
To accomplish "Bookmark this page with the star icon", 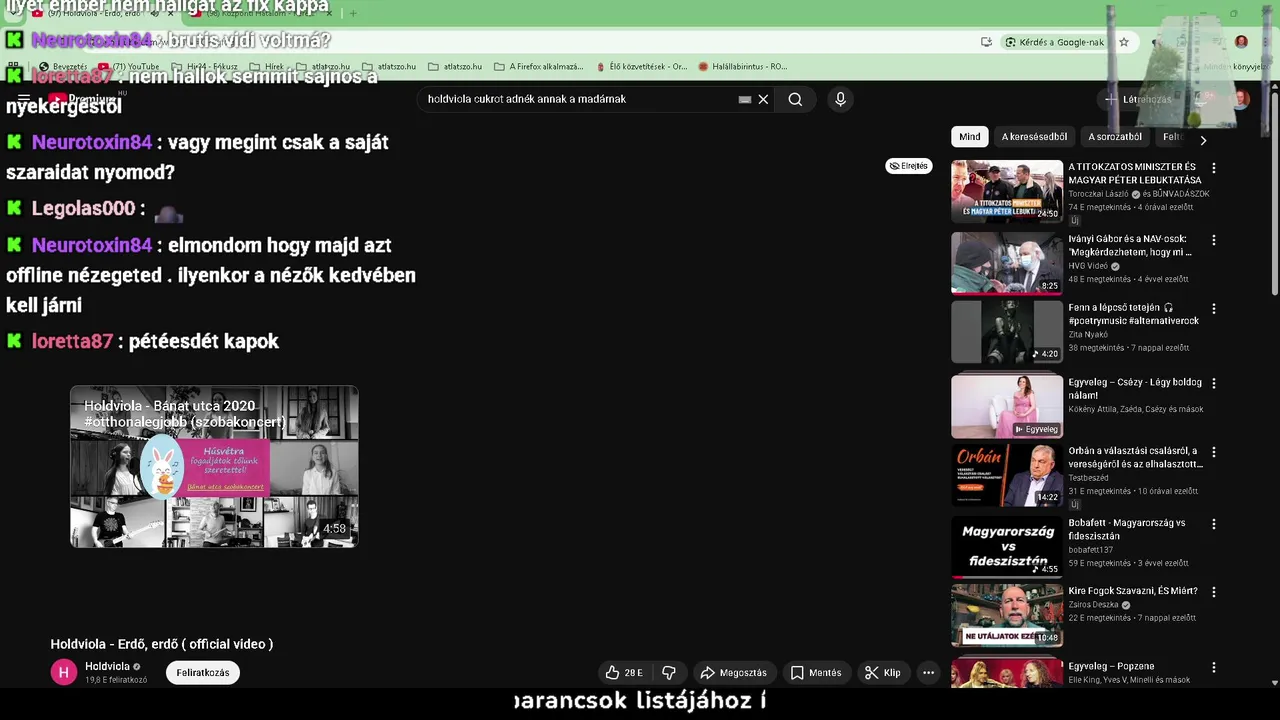I will click(x=1124, y=42).
